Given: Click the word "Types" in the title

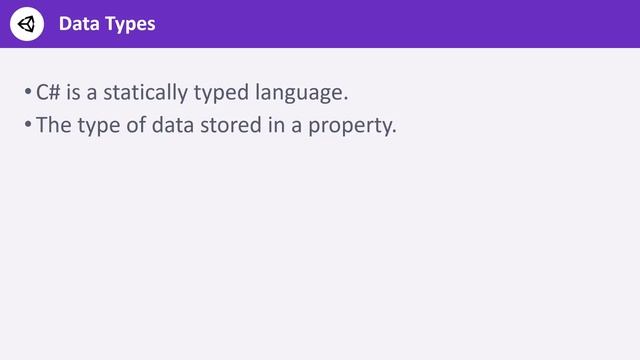Looking at the screenshot, I should [x=132, y=24].
